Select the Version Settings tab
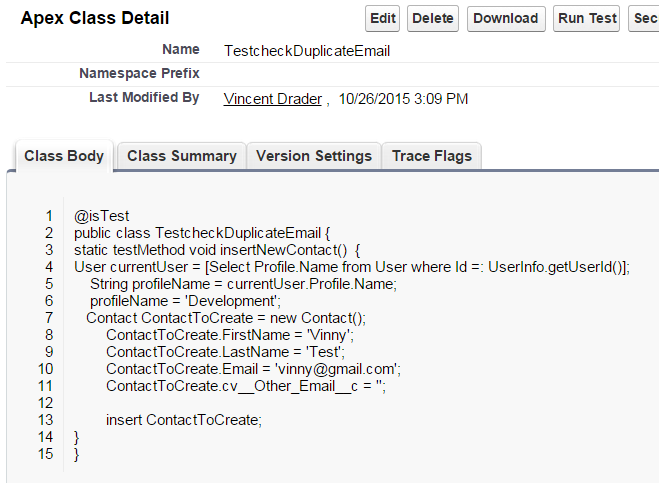The height and width of the screenshot is (483, 659). 314,156
